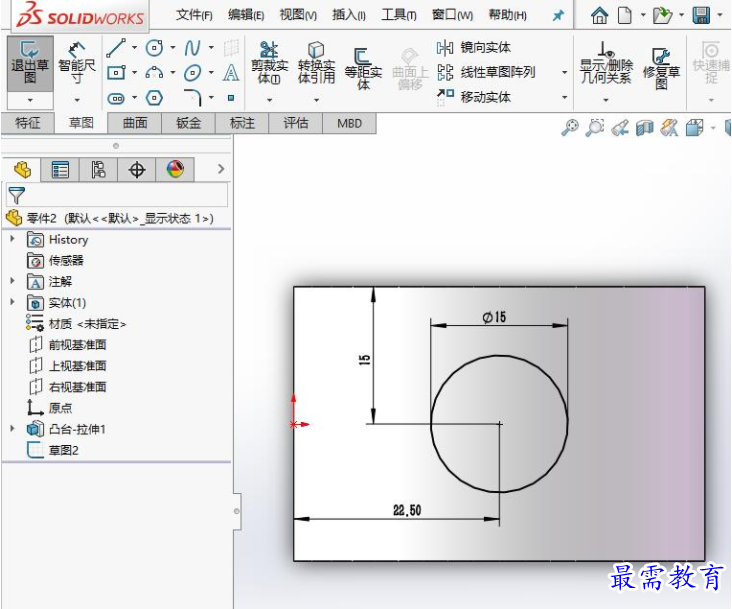The height and width of the screenshot is (609, 732).
Task: Switch to the ConfigurationManager panel tab
Action: [99, 169]
